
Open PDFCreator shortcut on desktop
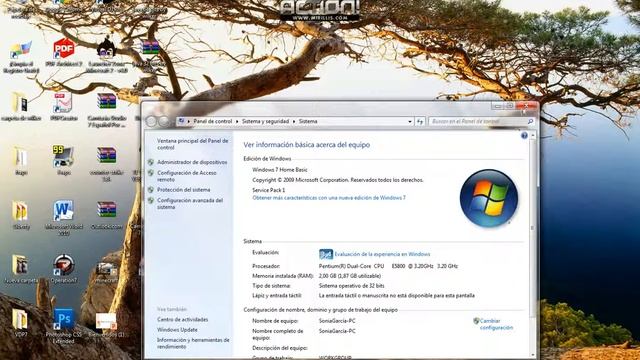coord(64,107)
